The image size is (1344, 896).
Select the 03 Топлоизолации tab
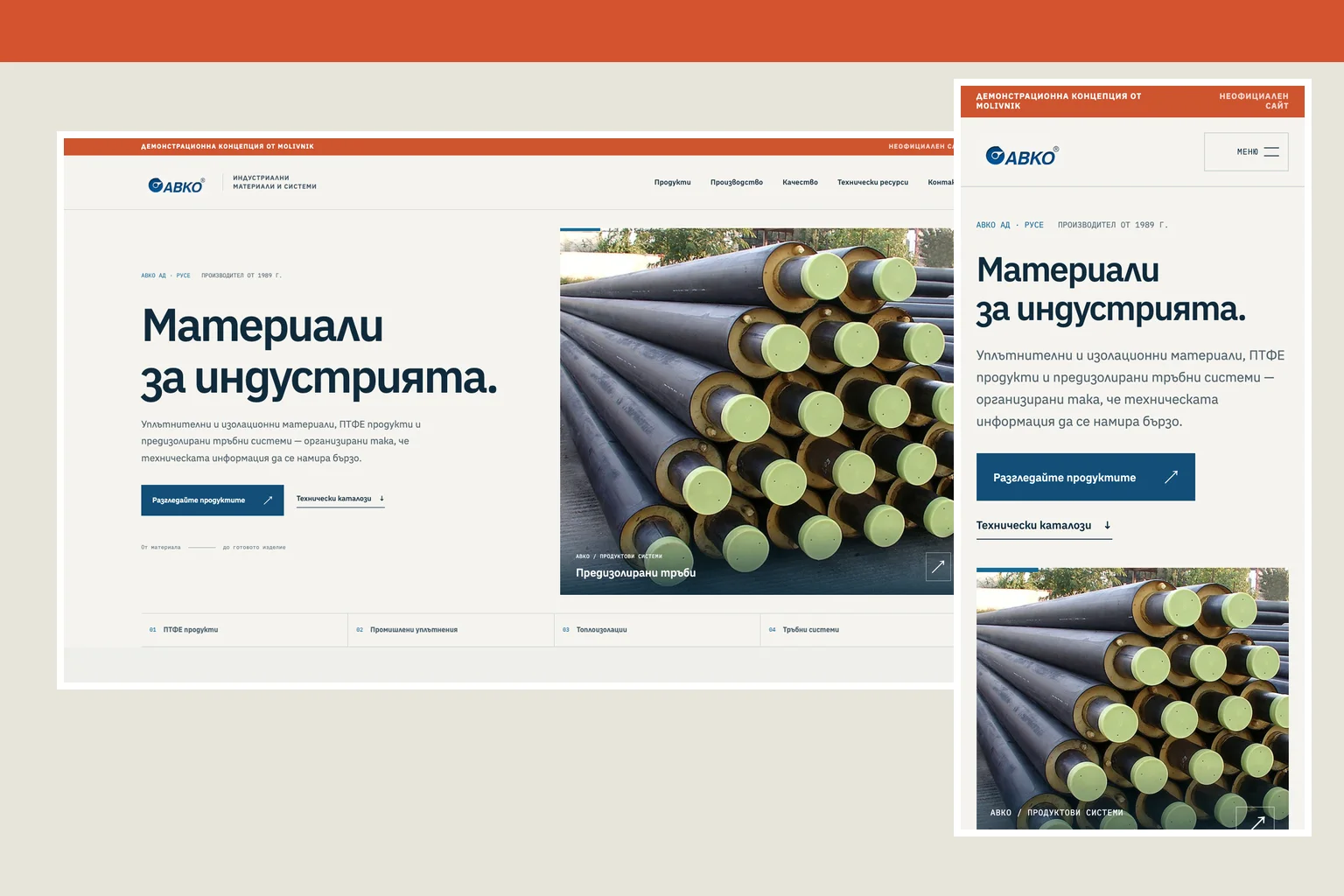[x=657, y=630]
